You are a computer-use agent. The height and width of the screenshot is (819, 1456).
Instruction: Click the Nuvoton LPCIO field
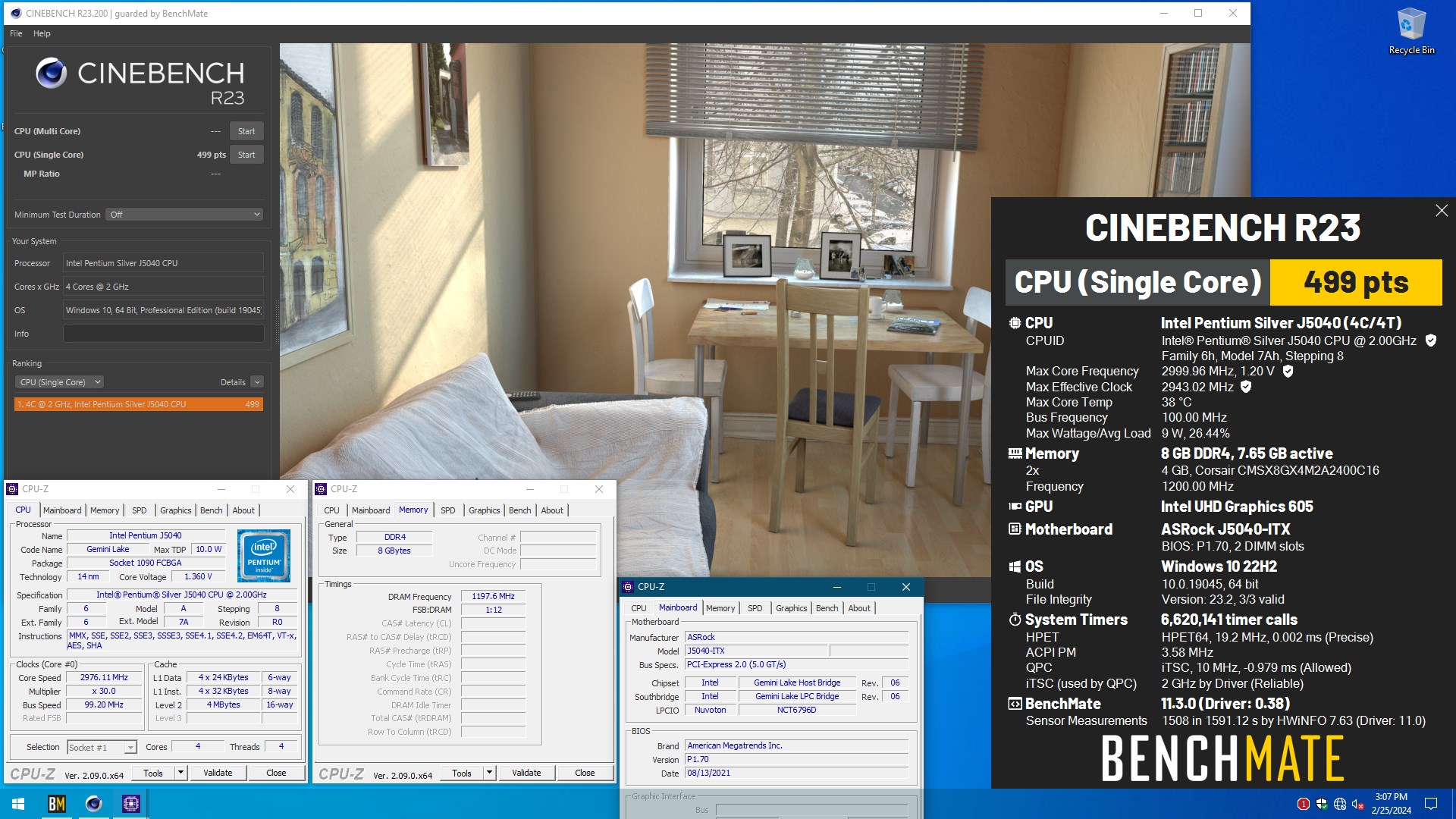[x=710, y=711]
